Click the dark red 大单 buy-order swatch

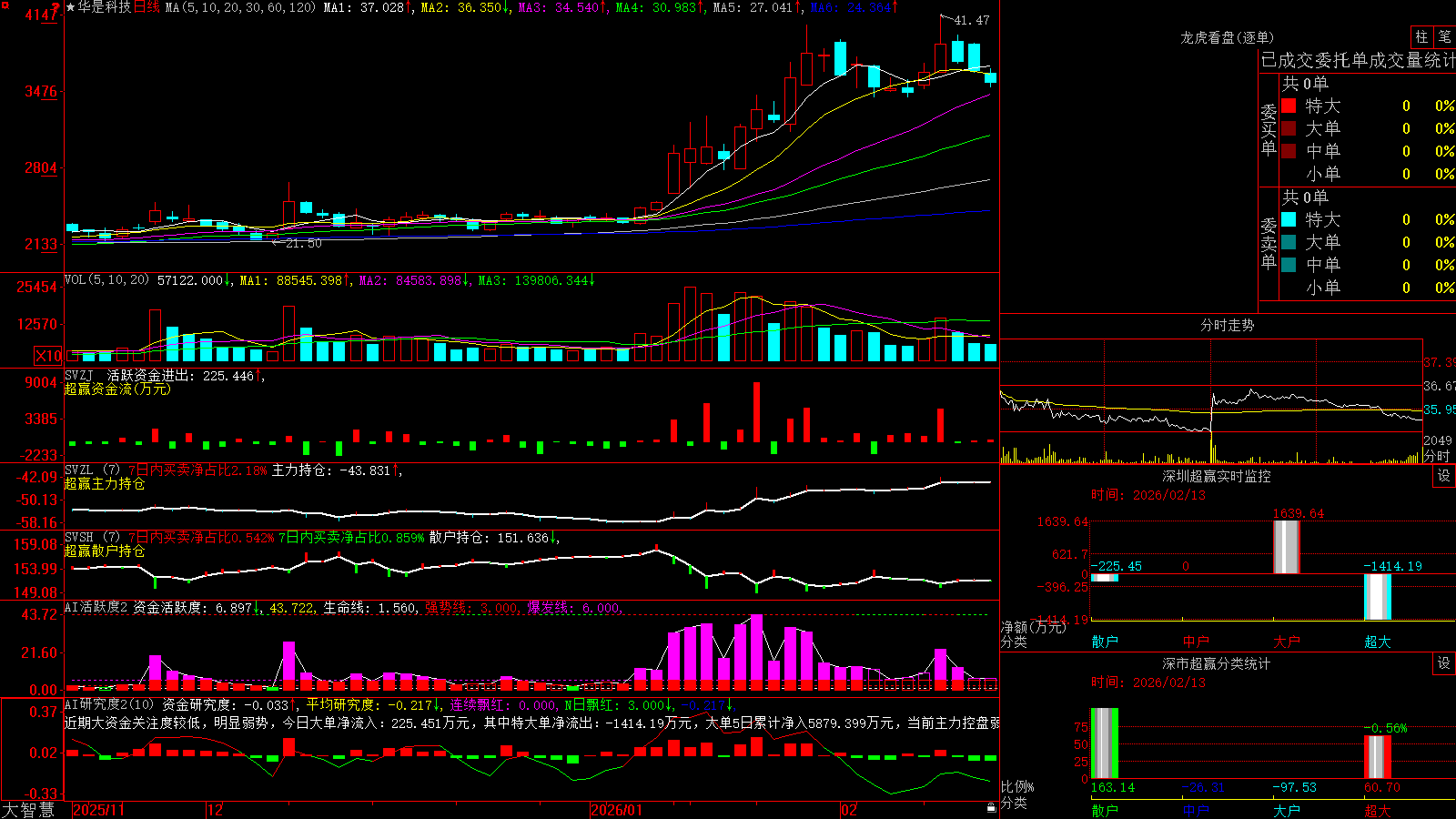pos(1289,128)
